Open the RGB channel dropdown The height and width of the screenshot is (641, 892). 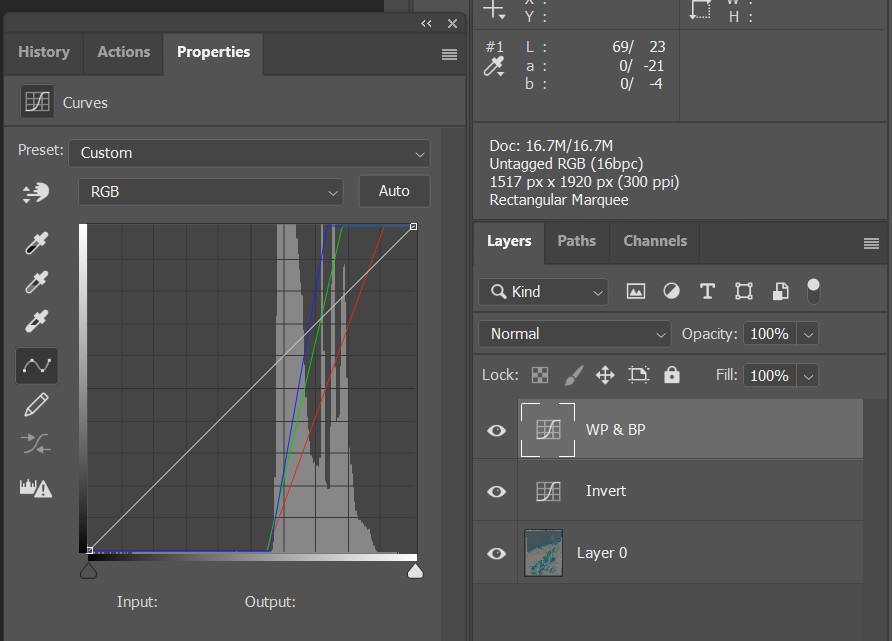point(210,192)
